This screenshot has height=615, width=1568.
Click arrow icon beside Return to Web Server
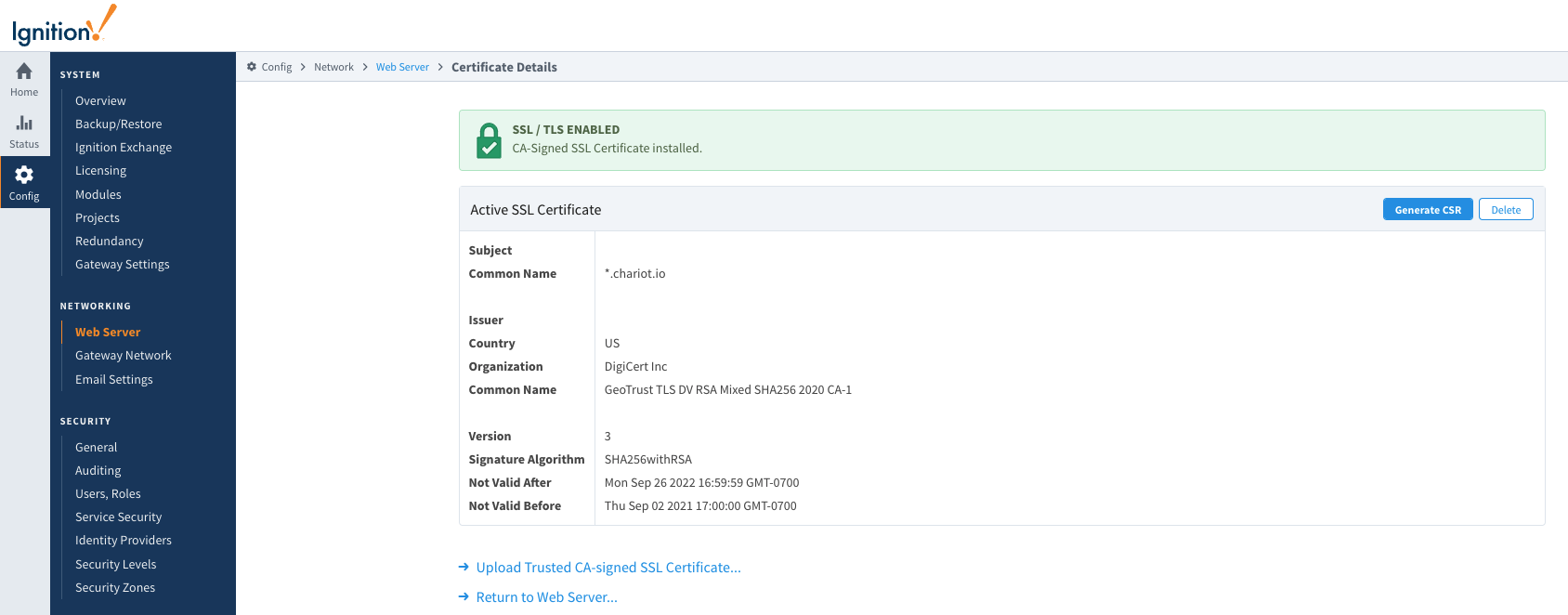click(464, 596)
